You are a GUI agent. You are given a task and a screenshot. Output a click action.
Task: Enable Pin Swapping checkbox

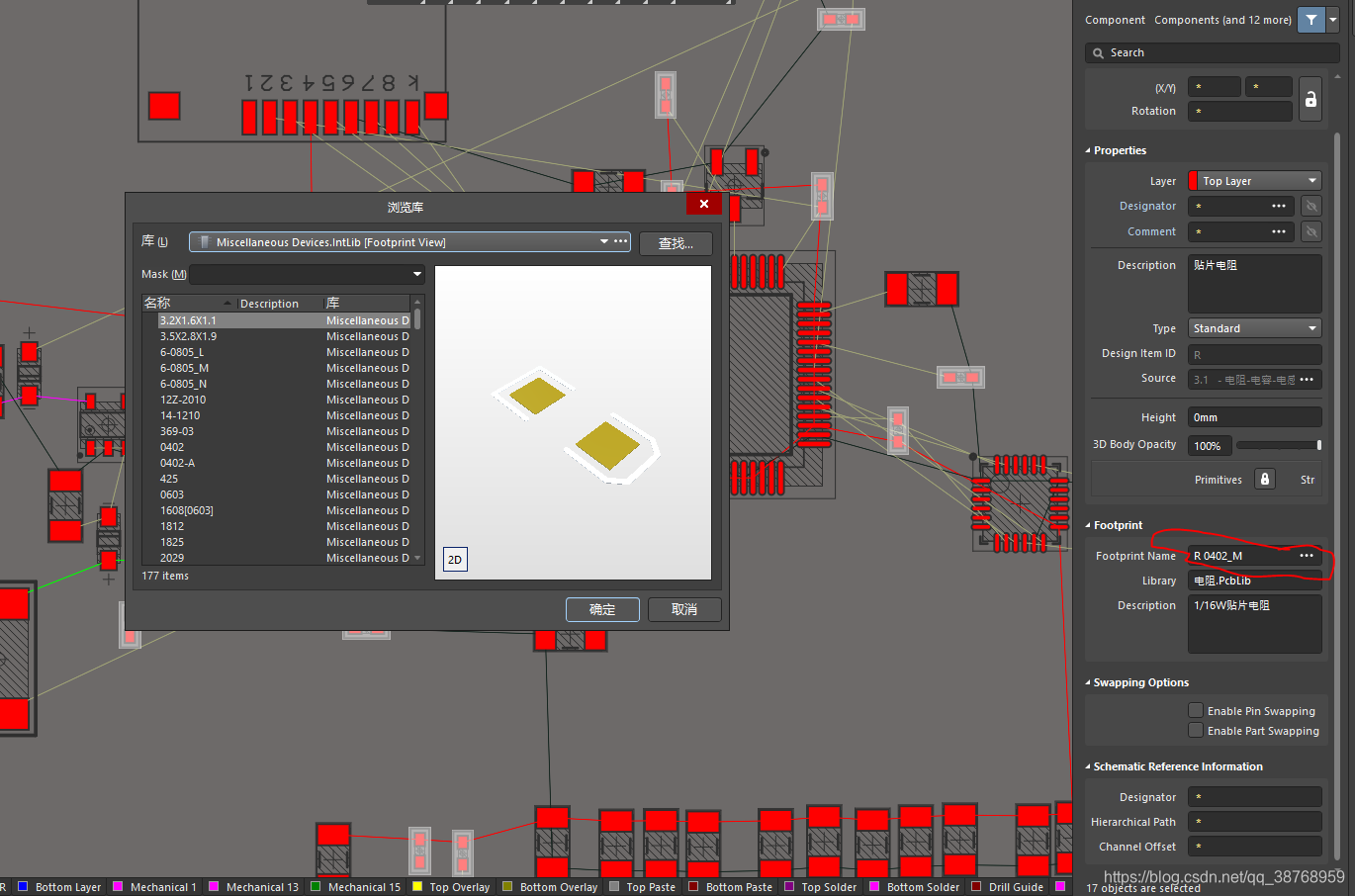(1196, 710)
